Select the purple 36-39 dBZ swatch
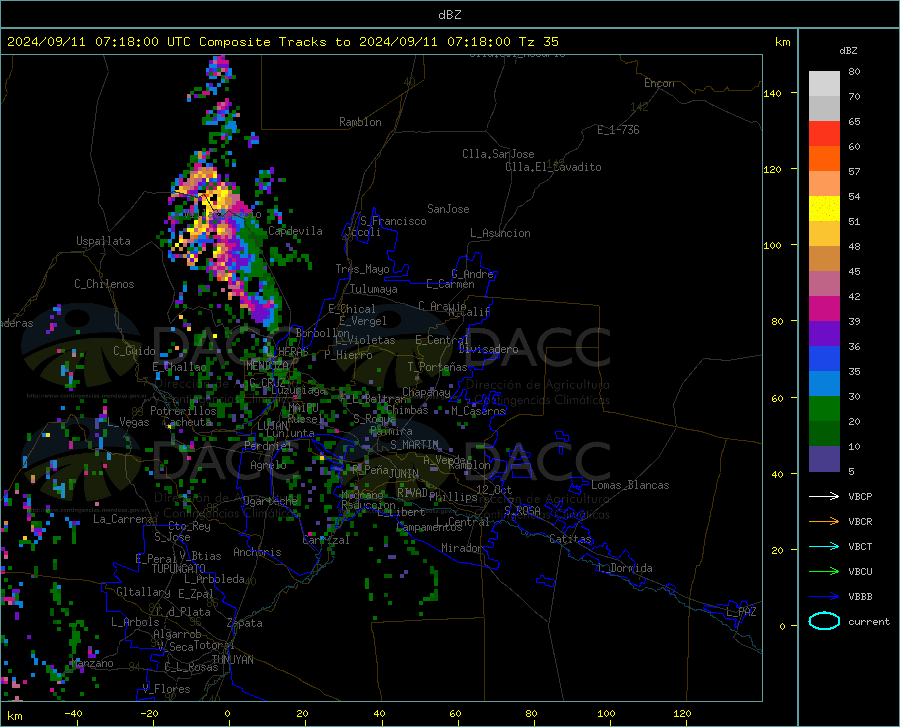The height and width of the screenshot is (727, 900). 824,334
